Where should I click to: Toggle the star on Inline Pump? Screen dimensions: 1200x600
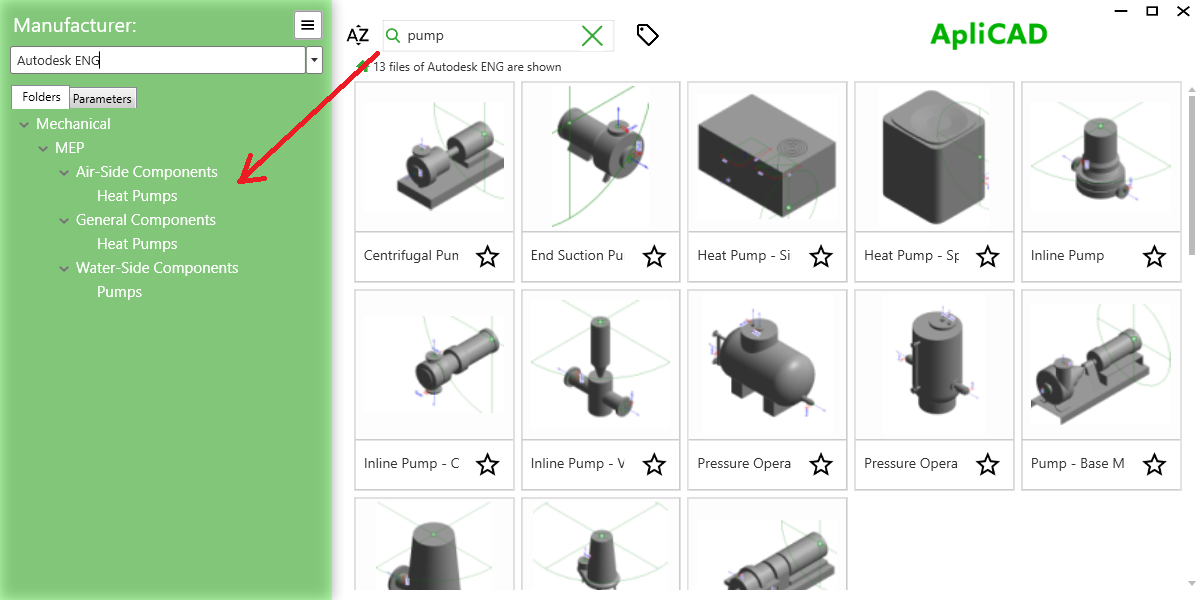[1154, 257]
